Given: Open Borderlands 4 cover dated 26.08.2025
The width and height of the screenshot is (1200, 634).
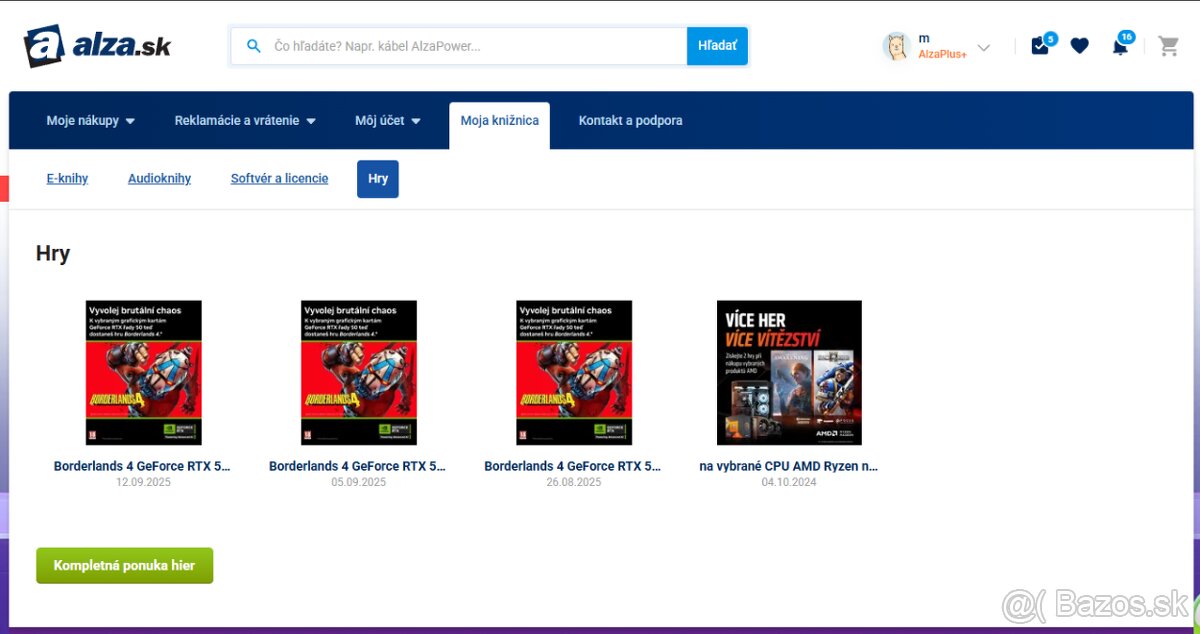Looking at the screenshot, I should click(574, 373).
